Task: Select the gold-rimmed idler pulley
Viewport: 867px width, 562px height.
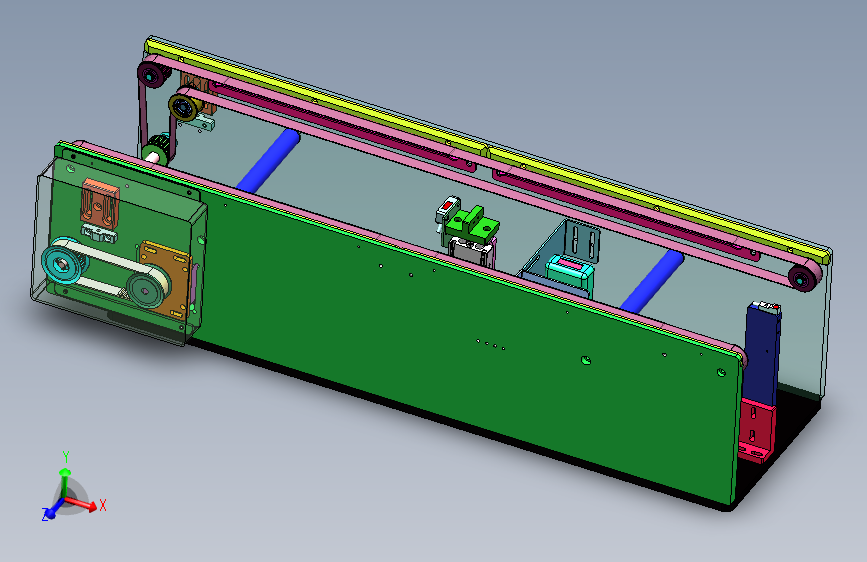Action: [184, 107]
